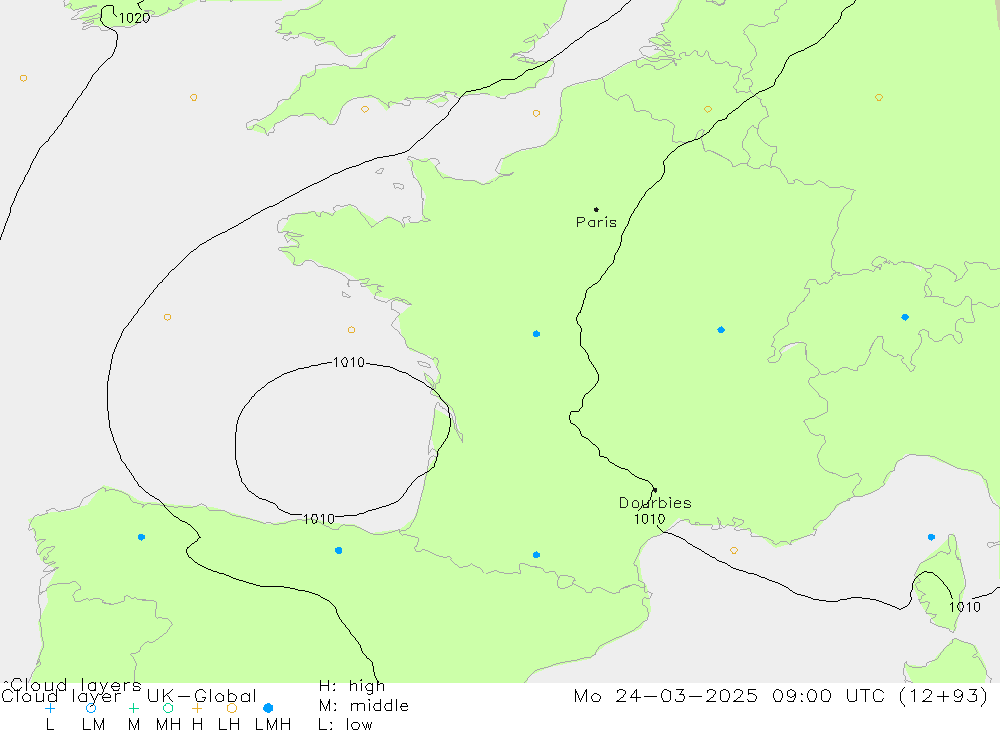The image size is (1000, 733).
Task: Click the LMH cloud marker in eastern France
Action: pos(721,330)
